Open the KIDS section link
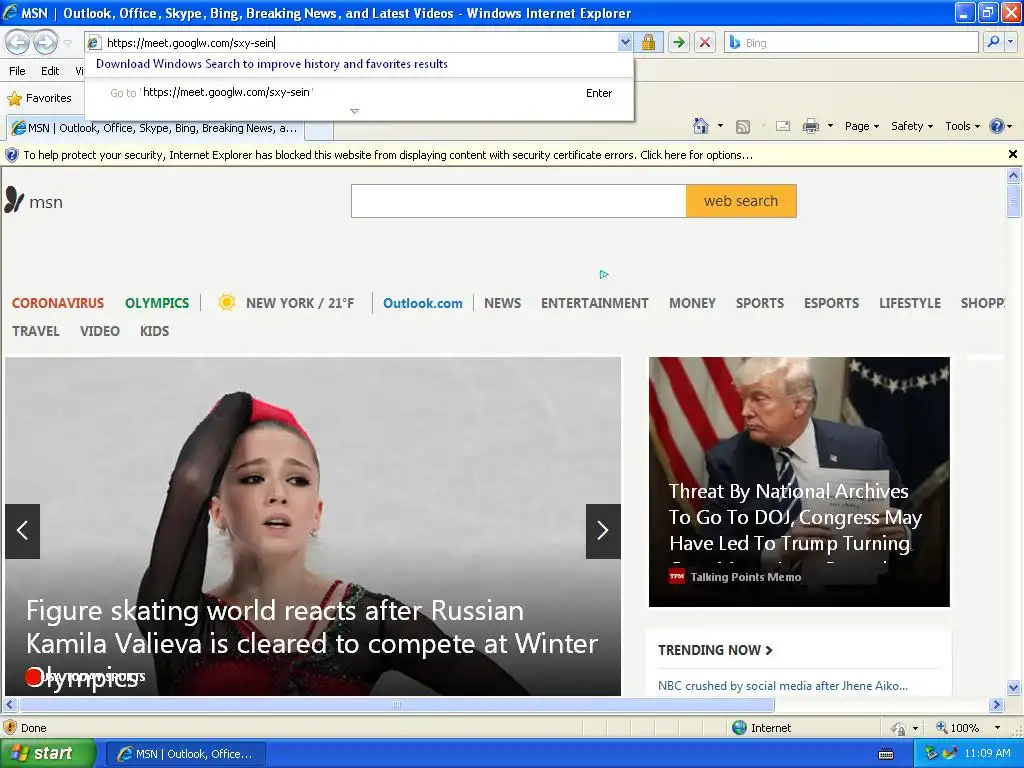This screenshot has width=1024, height=768. point(154,331)
